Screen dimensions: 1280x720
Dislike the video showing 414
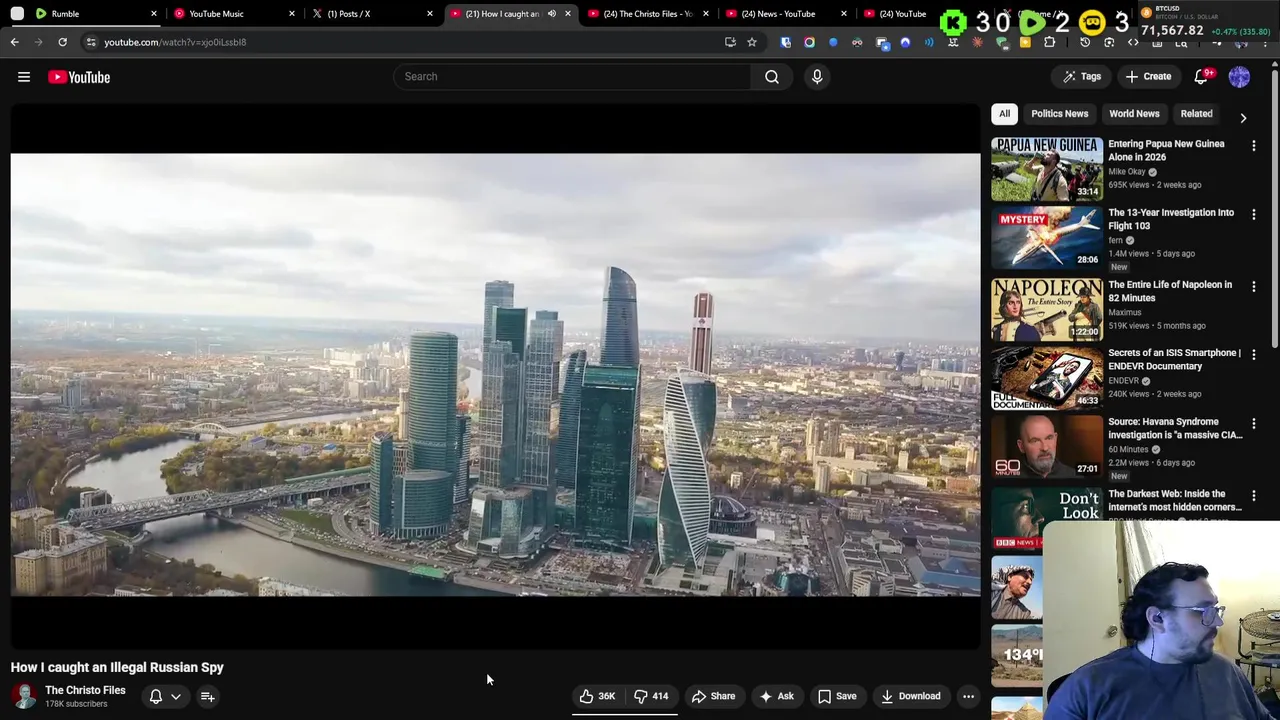click(652, 696)
